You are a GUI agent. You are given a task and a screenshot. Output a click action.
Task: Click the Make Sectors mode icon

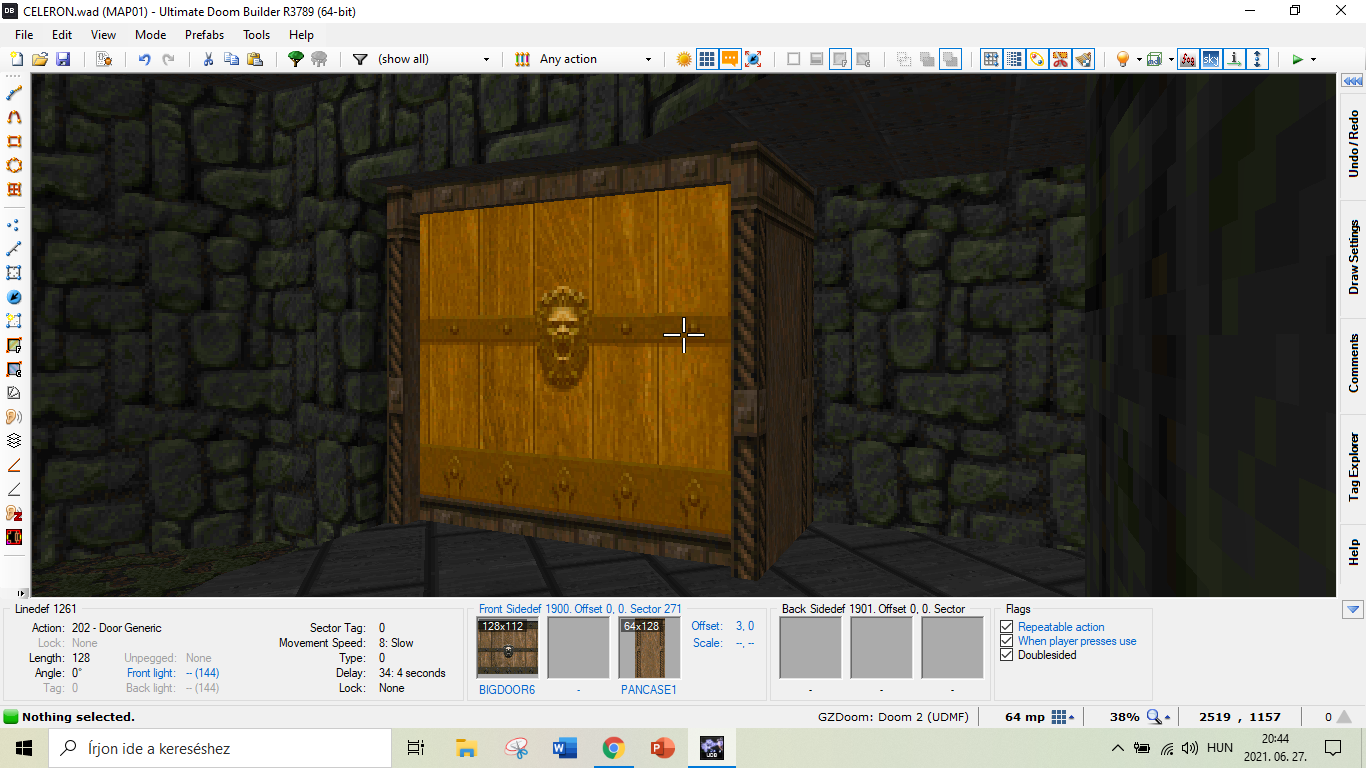pyautogui.click(x=15, y=321)
